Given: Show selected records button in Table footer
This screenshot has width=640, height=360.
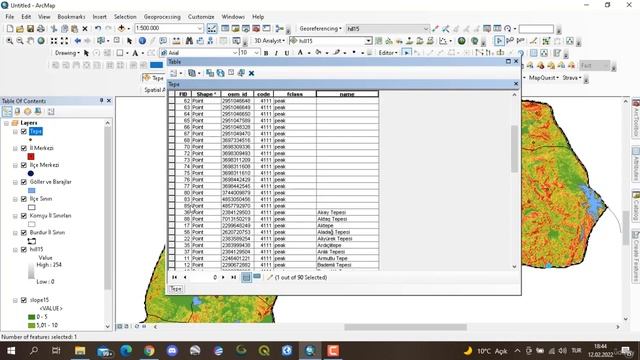Looking at the screenshot, I should tap(257, 277).
